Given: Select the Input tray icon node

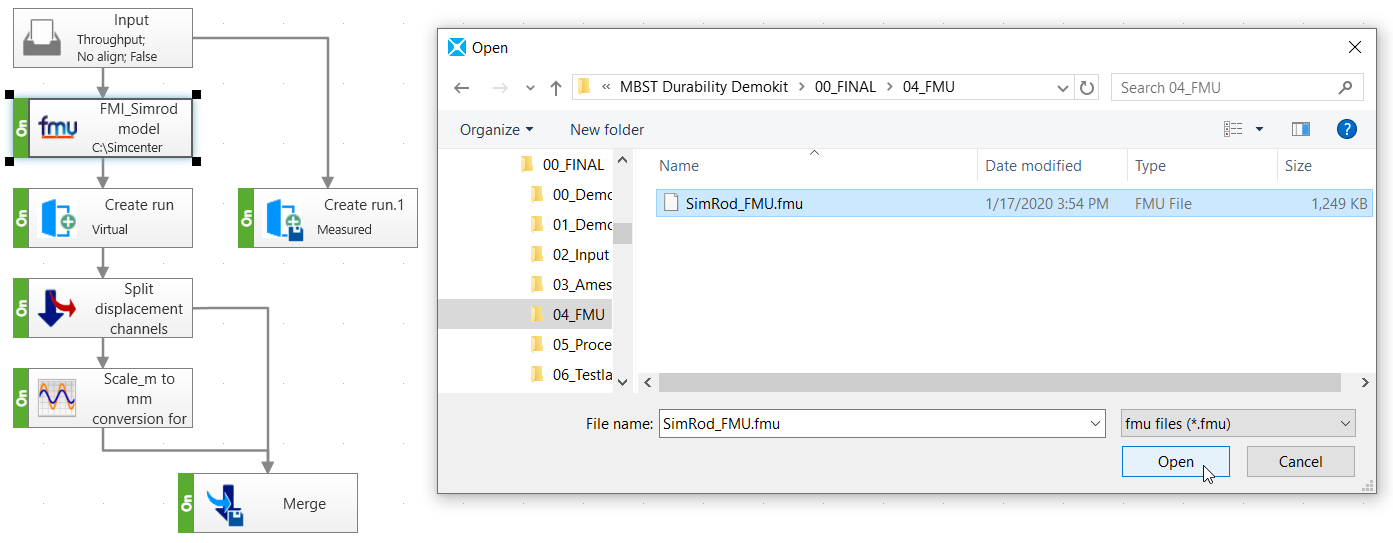Looking at the screenshot, I should (x=46, y=37).
